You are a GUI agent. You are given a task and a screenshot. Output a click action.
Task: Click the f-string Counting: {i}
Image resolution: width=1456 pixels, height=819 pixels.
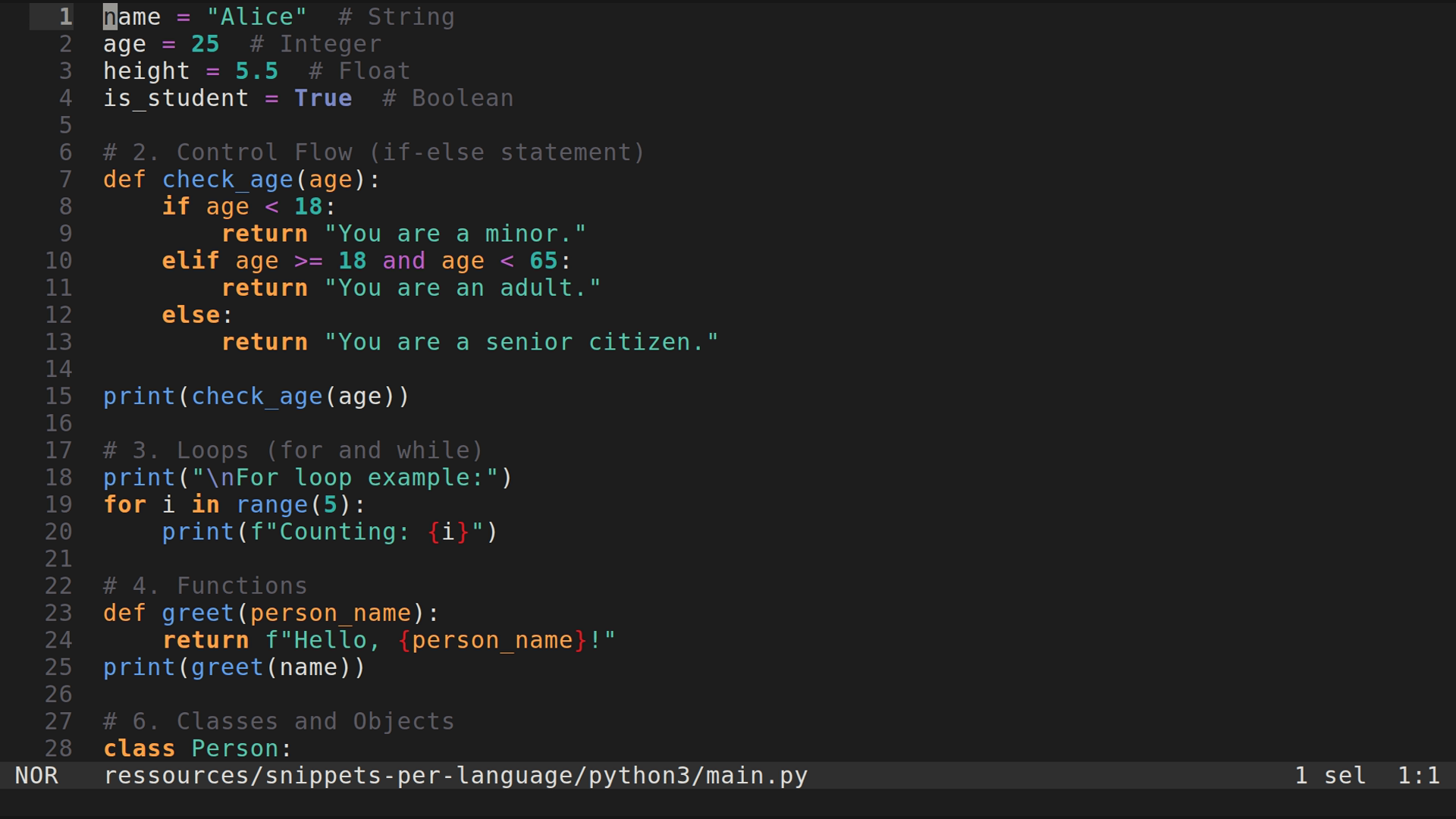pyautogui.click(x=372, y=532)
